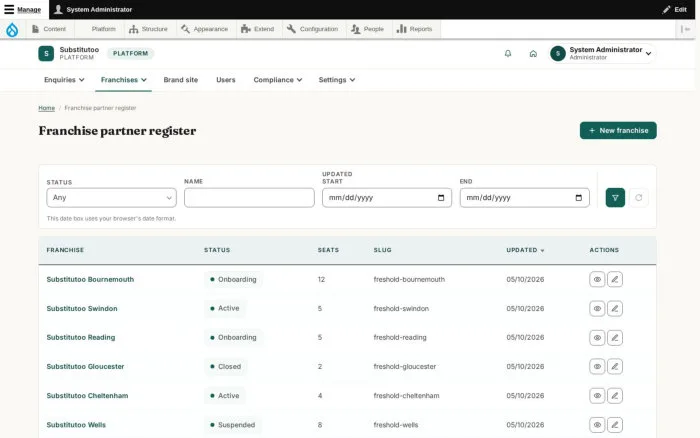Click into the Name filter field
Viewport: 700px width, 438px height.
pyautogui.click(x=249, y=198)
